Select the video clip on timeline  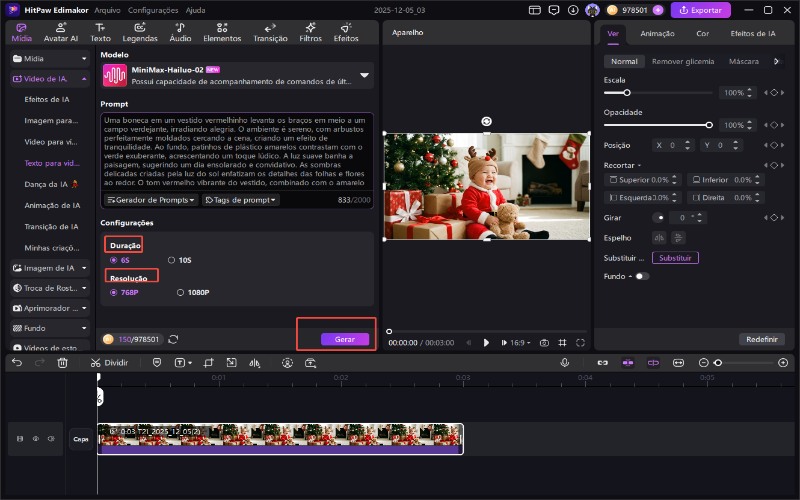pyautogui.click(x=280, y=439)
